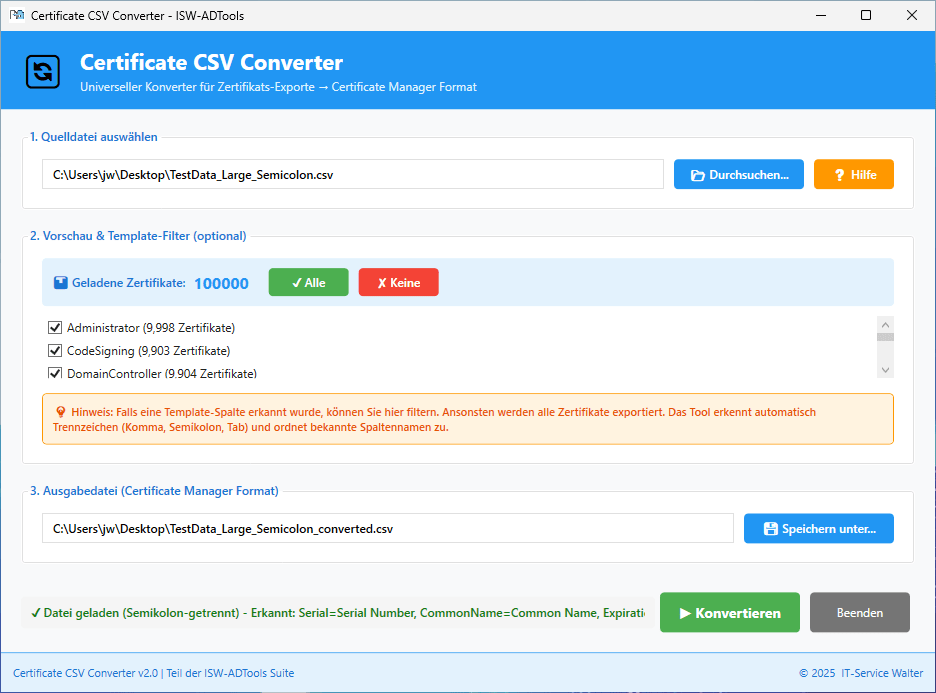Open the Hilfe help button

coord(853,174)
